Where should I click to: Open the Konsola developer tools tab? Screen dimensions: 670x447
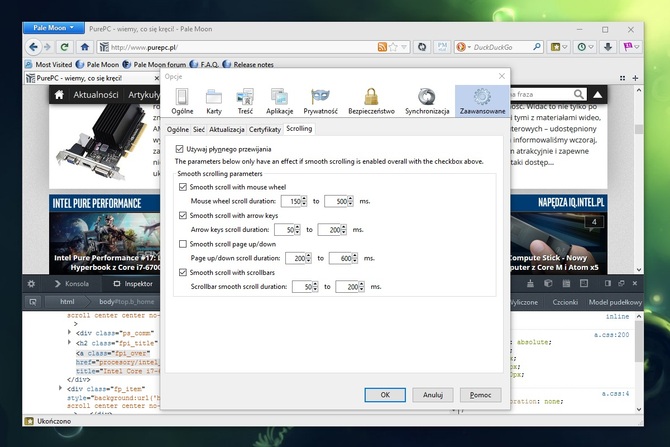point(71,283)
